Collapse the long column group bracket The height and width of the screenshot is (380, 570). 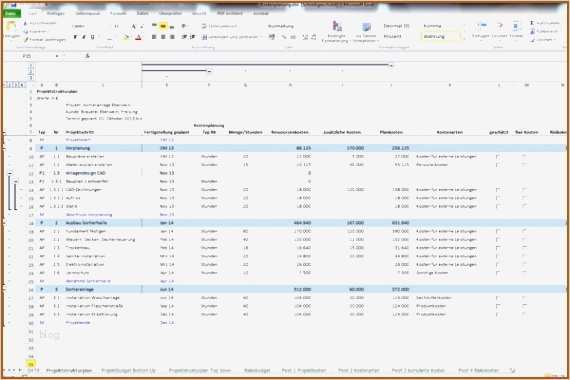(391, 66)
